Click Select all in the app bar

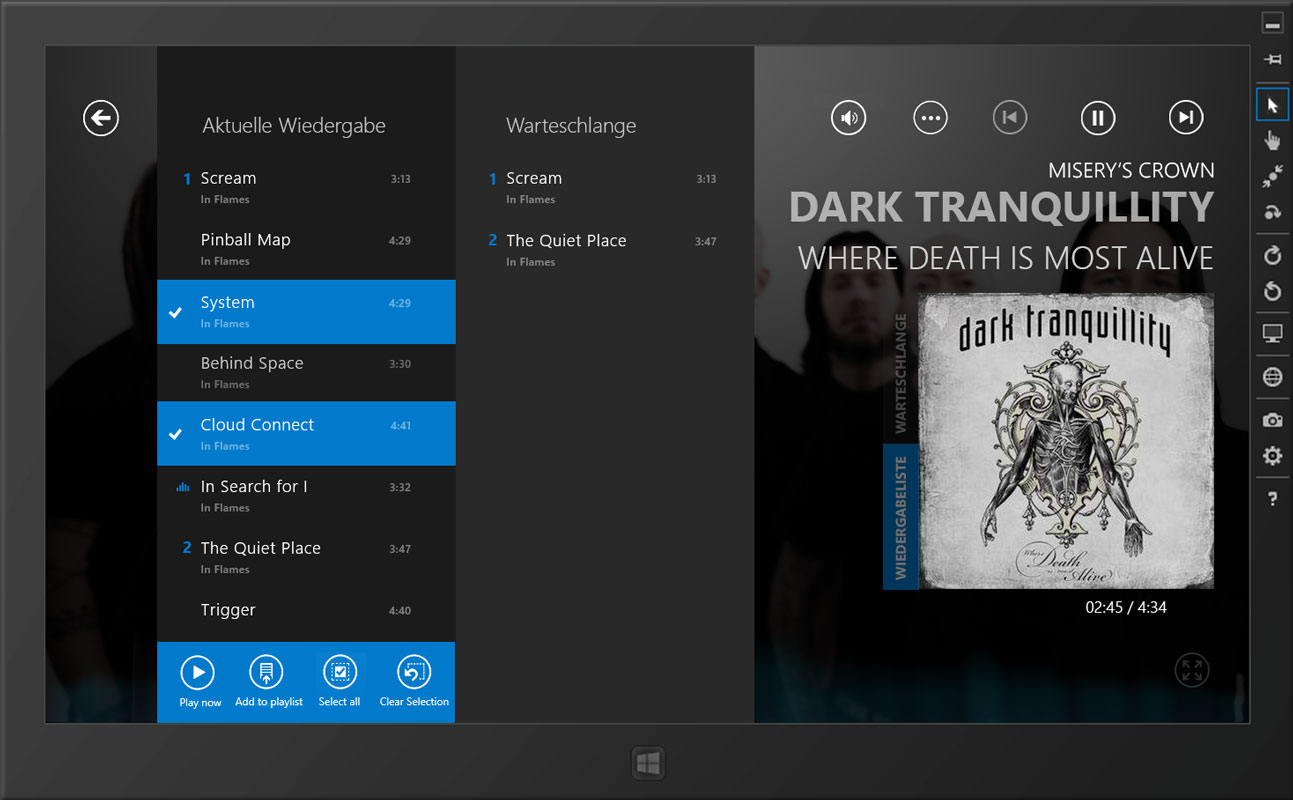[339, 673]
